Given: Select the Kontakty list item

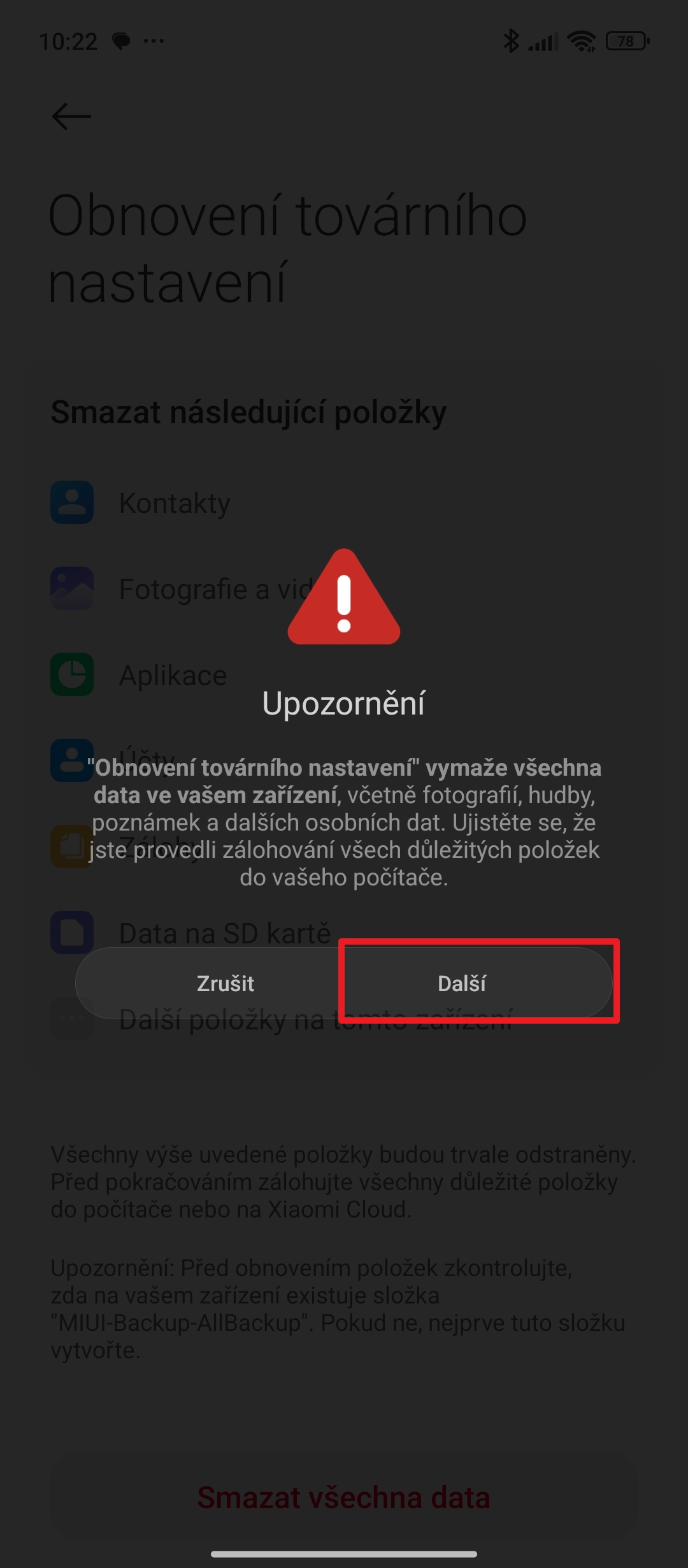Looking at the screenshot, I should click(x=344, y=502).
